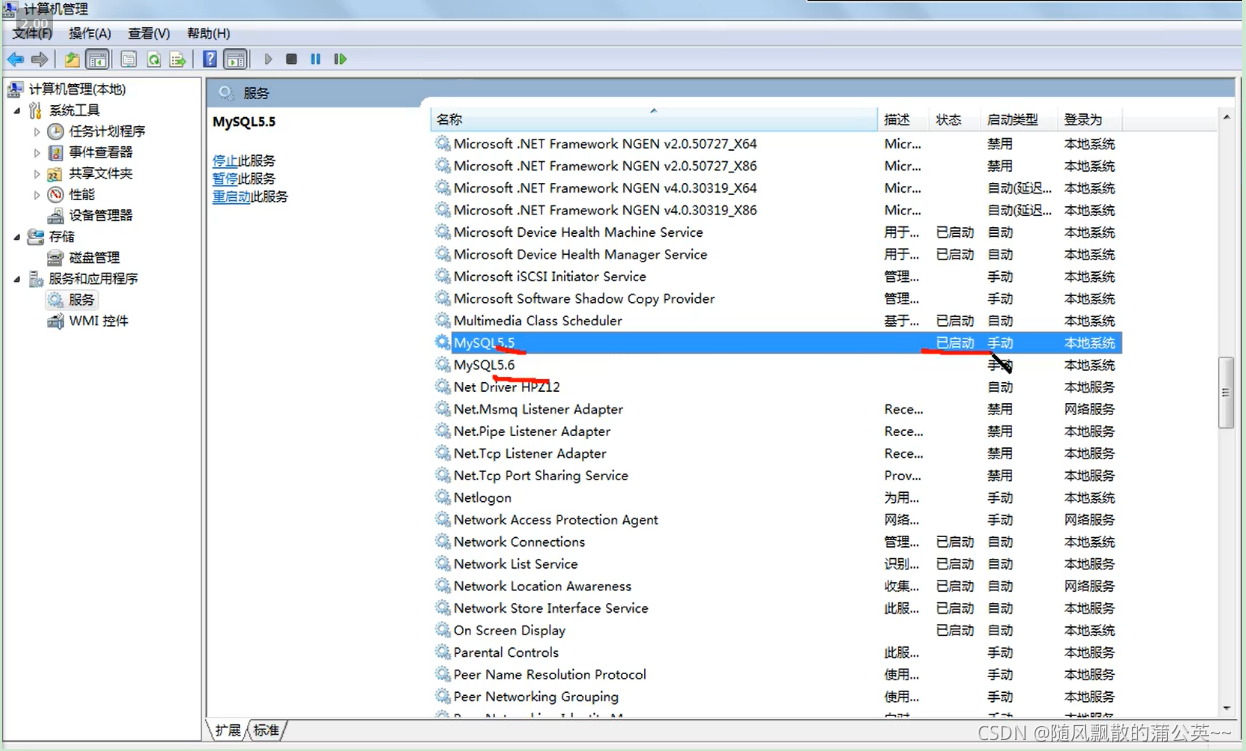Click the gear icon of Network List Service
Screen dimensions: 1246x751
(443, 563)
